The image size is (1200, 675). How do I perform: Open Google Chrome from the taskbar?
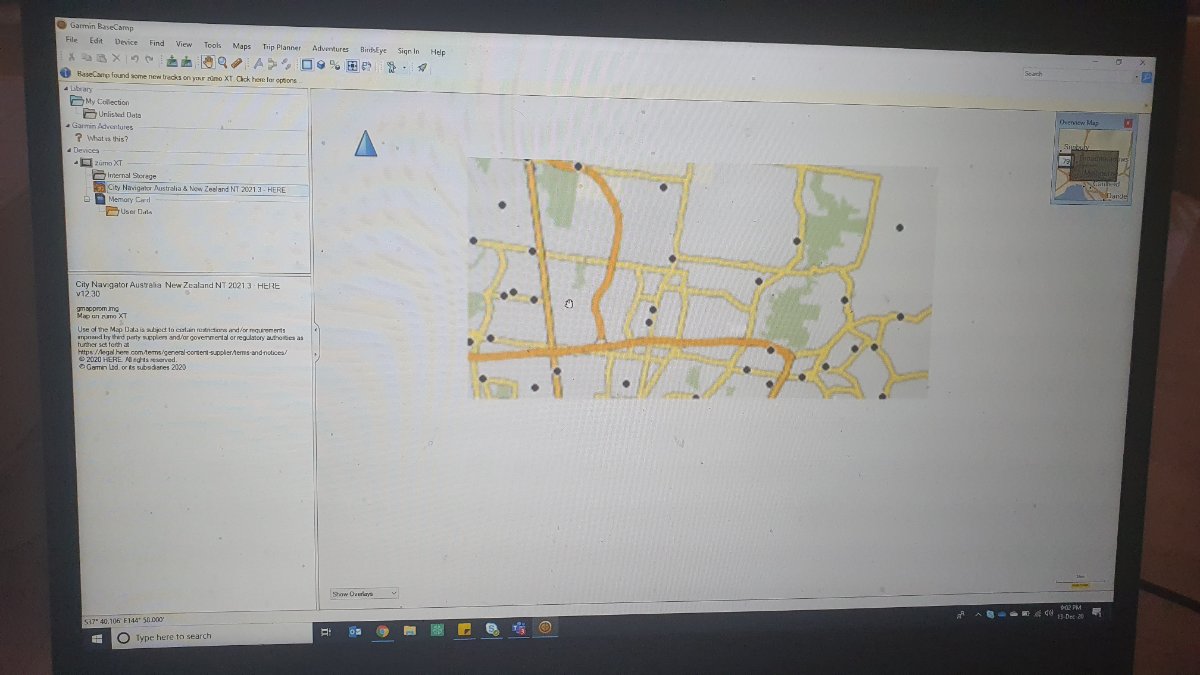(x=382, y=632)
